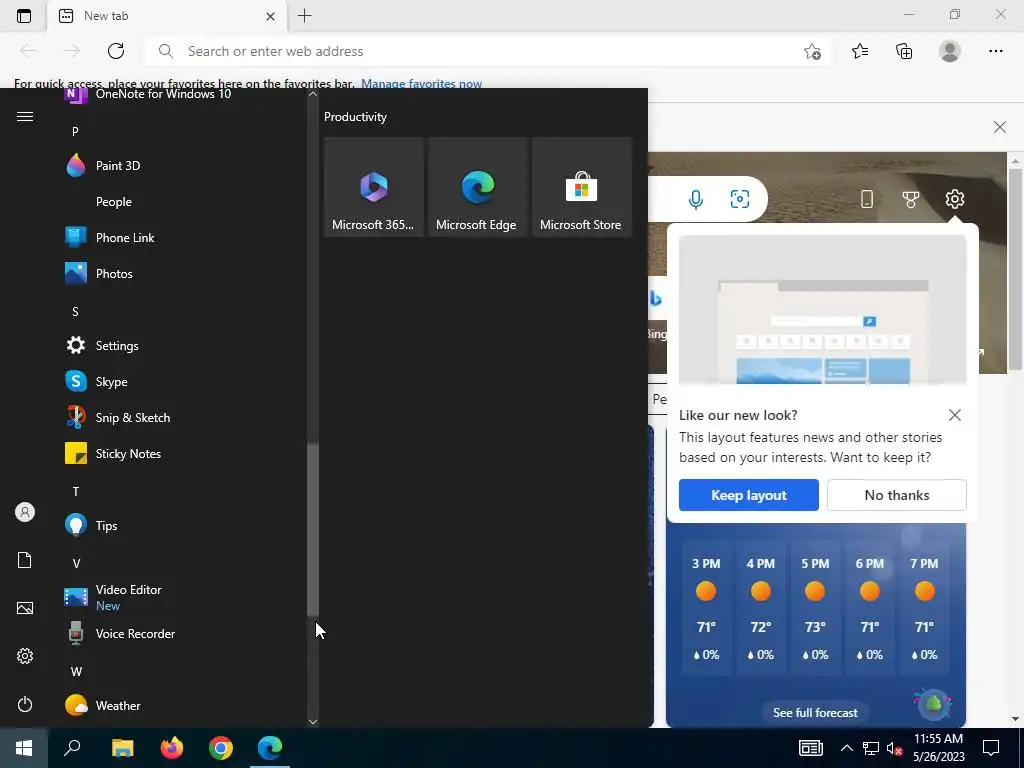Click the Microsoft 365 tile
Viewport: 1024px width, 768px height.
pos(374,187)
